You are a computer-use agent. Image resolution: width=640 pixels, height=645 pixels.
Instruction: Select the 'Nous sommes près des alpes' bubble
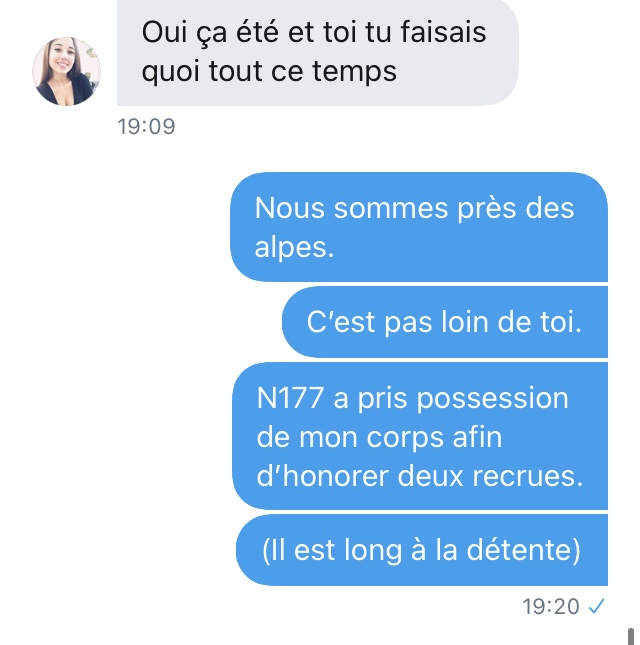419,227
